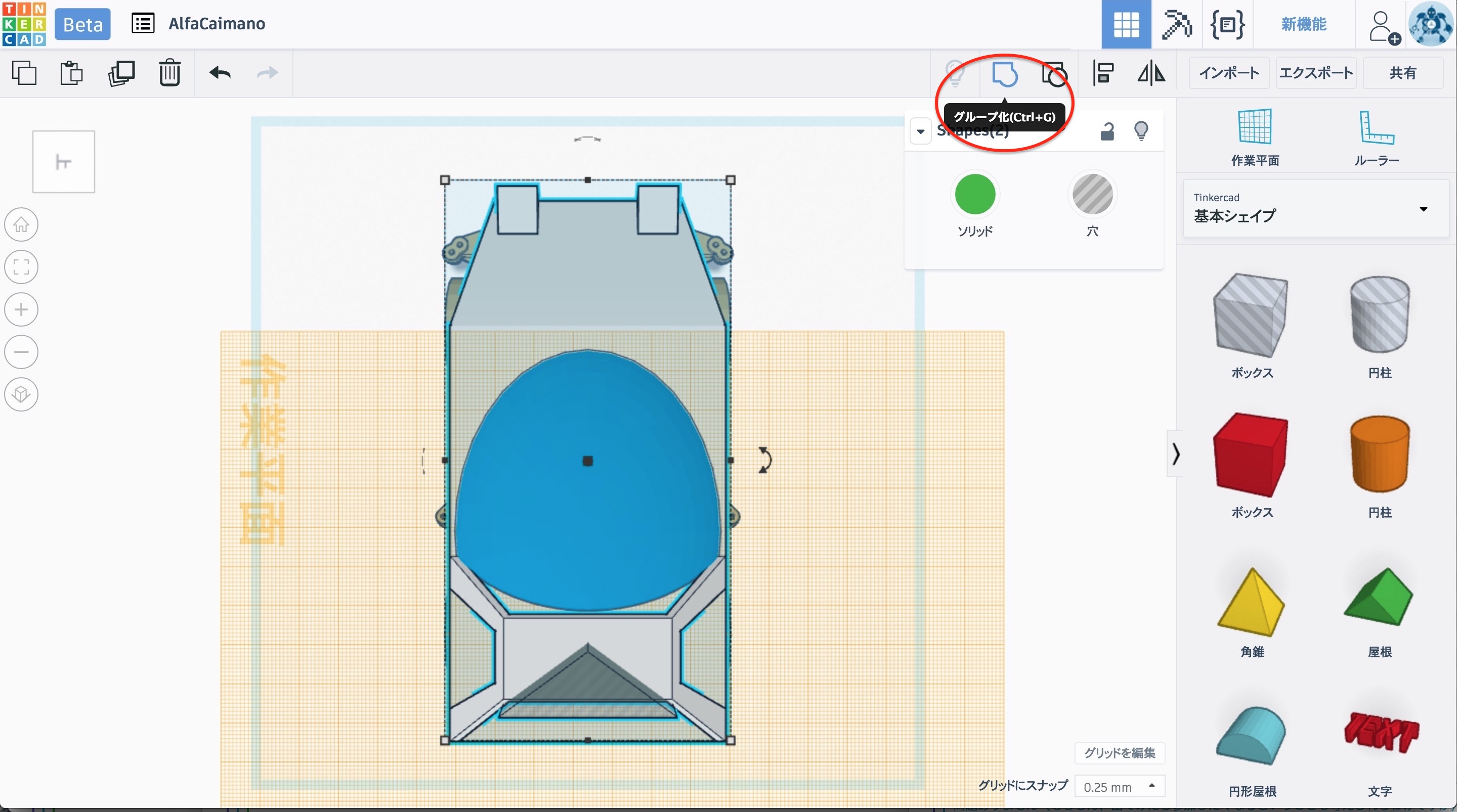Undo the last action

click(220, 73)
